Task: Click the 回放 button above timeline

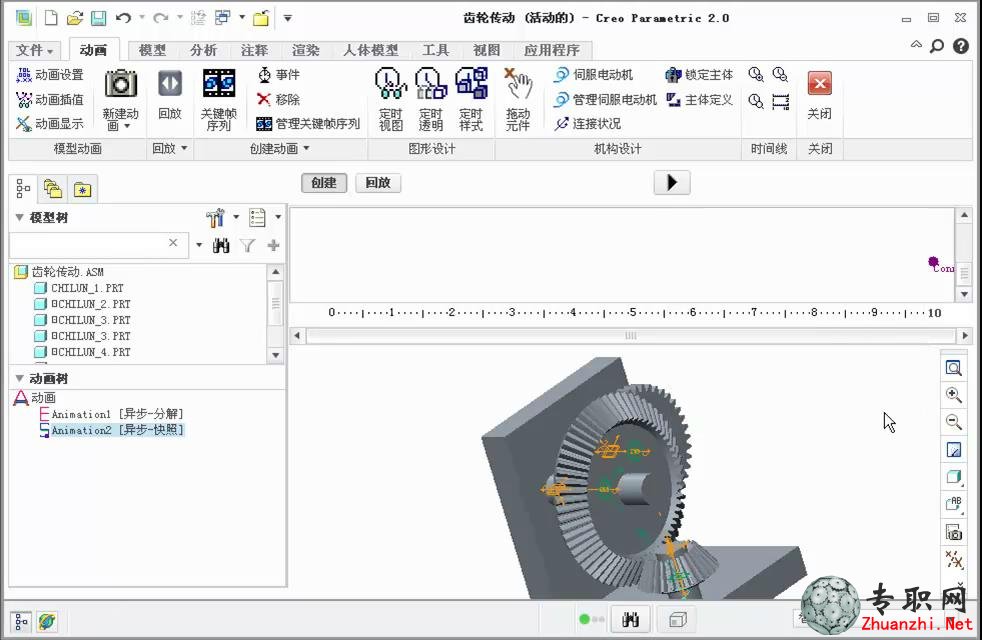Action: pyautogui.click(x=378, y=183)
